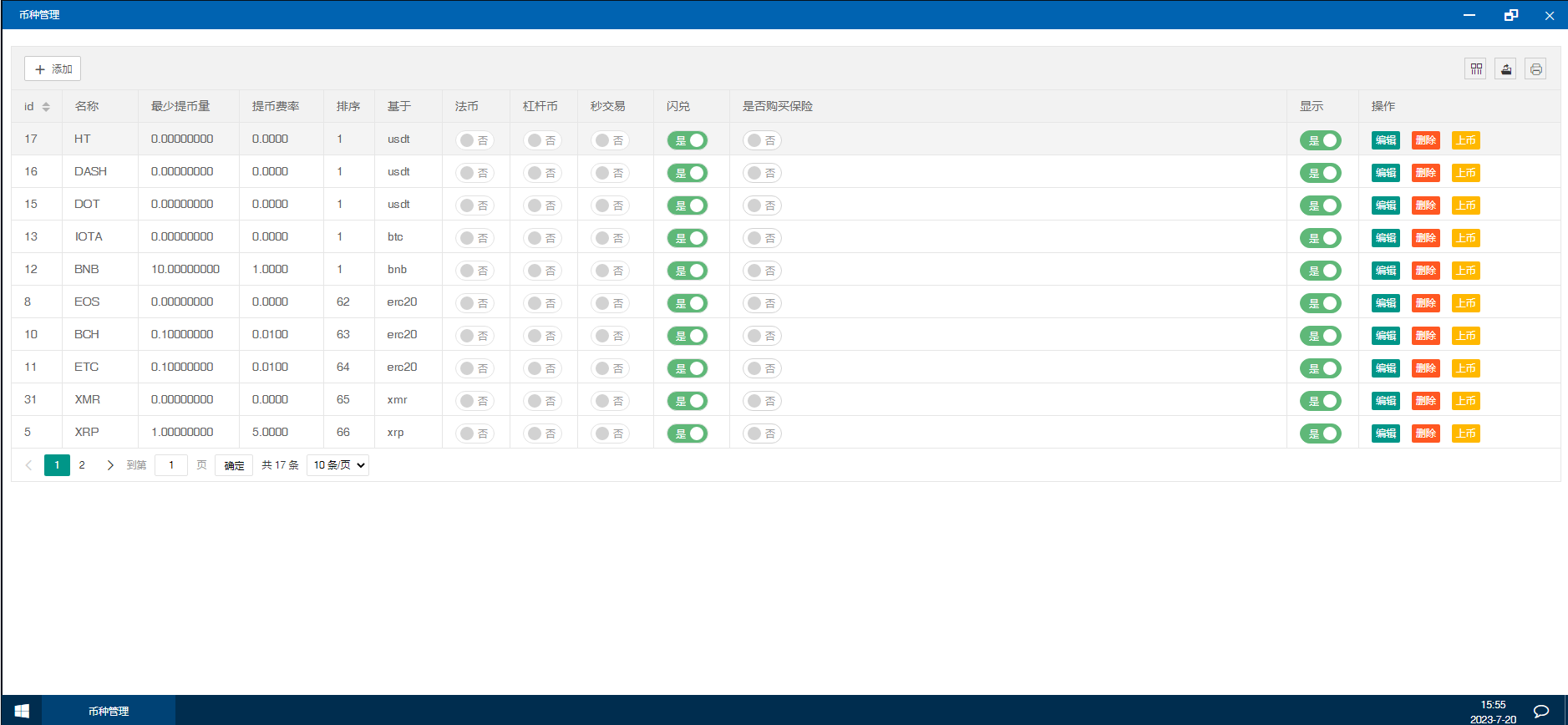Turn off 显示 switch for XRP row
Screen dimensions: 1568x725
(1320, 433)
